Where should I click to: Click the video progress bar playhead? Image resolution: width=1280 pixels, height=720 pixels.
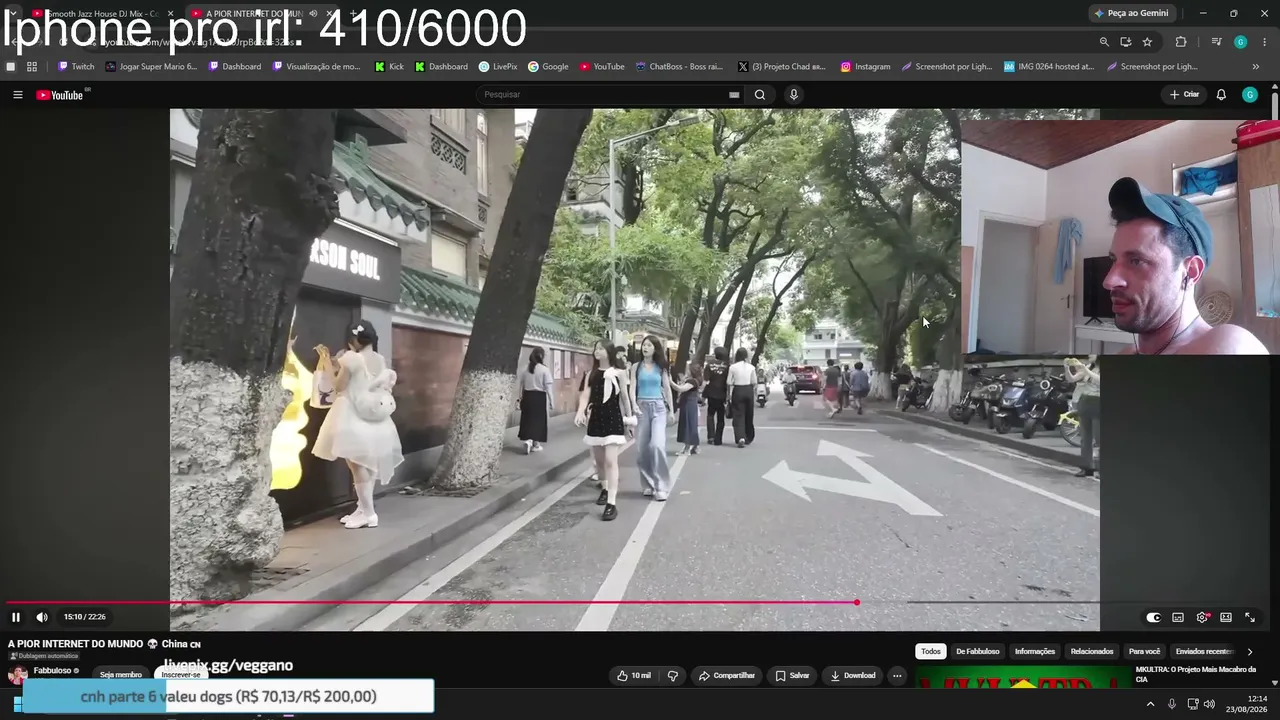pyautogui.click(x=857, y=602)
